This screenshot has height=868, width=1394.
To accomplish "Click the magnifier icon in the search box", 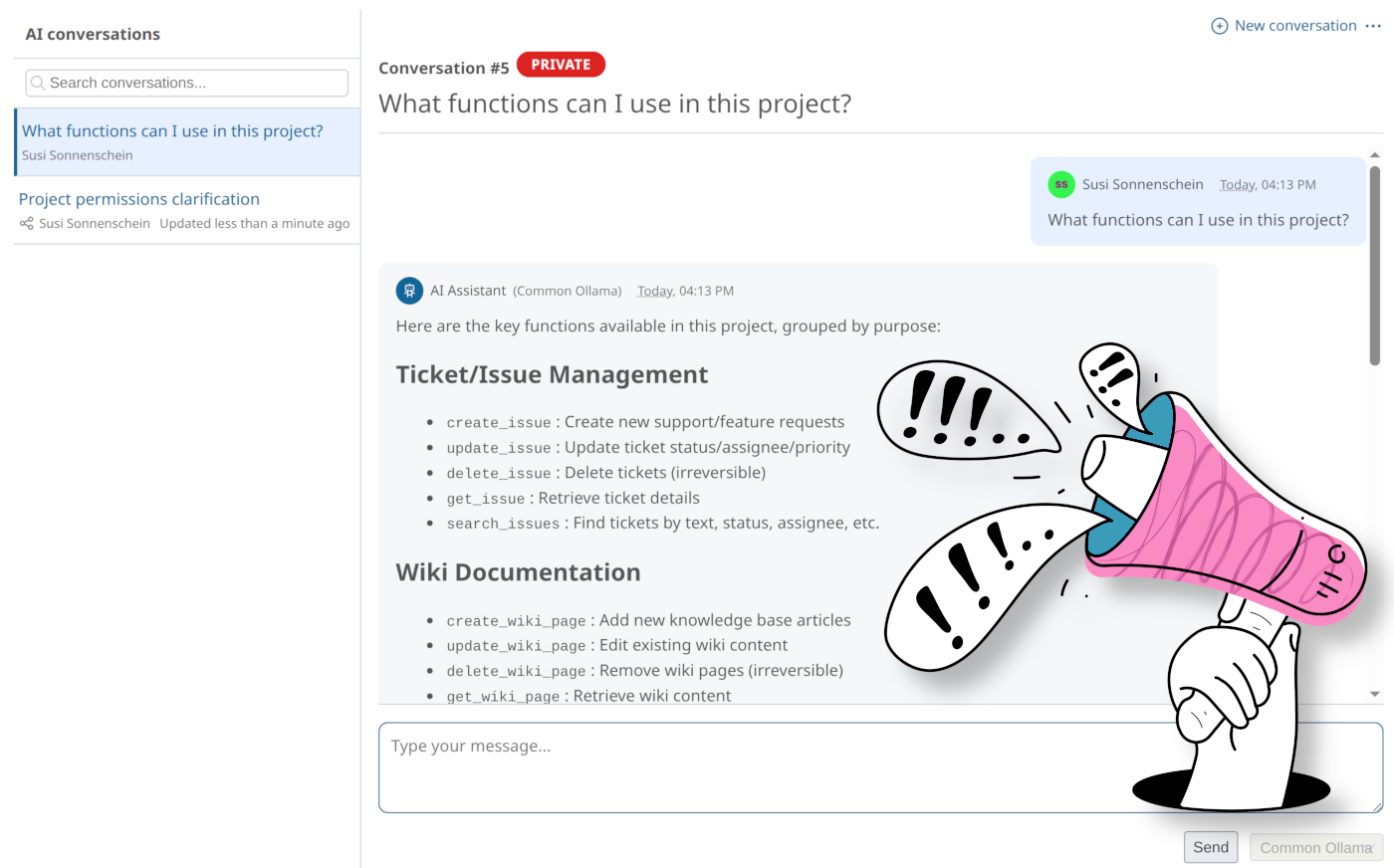I will [x=38, y=83].
